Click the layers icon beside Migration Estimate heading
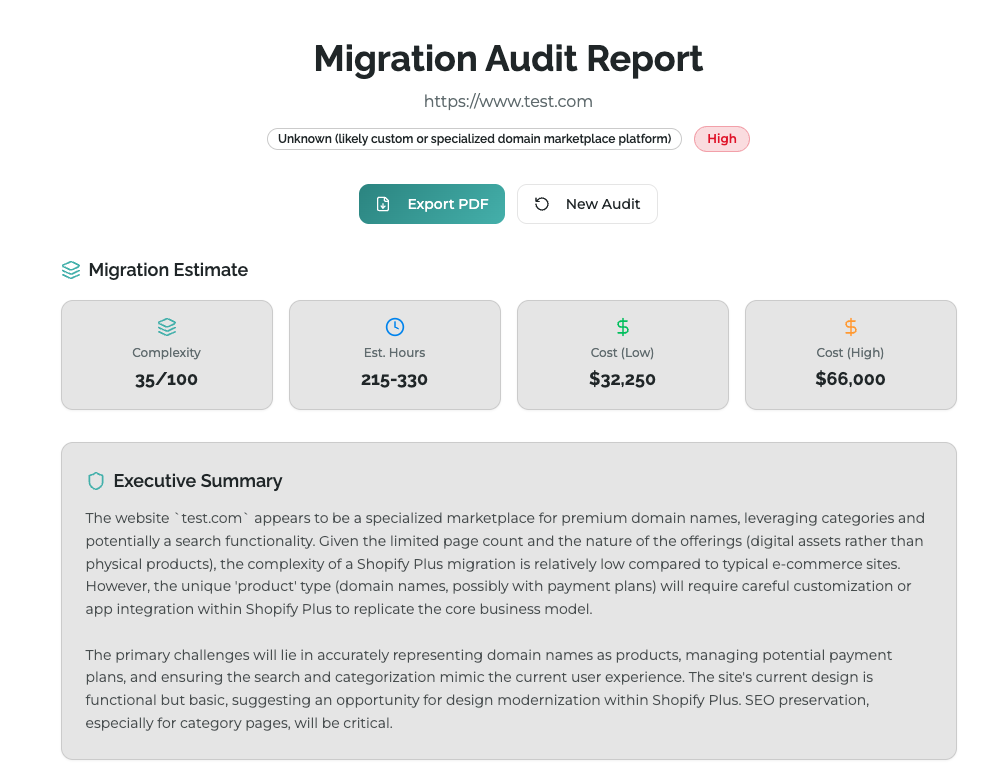 [x=70, y=269]
